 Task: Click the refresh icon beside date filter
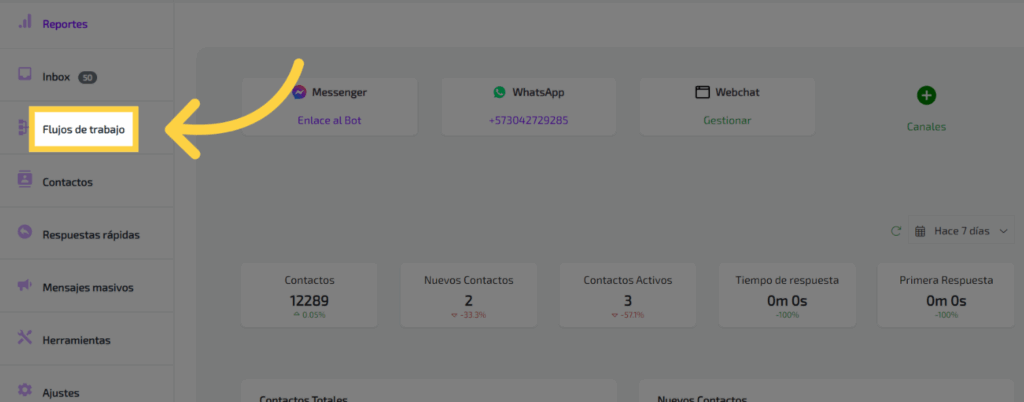click(x=896, y=231)
